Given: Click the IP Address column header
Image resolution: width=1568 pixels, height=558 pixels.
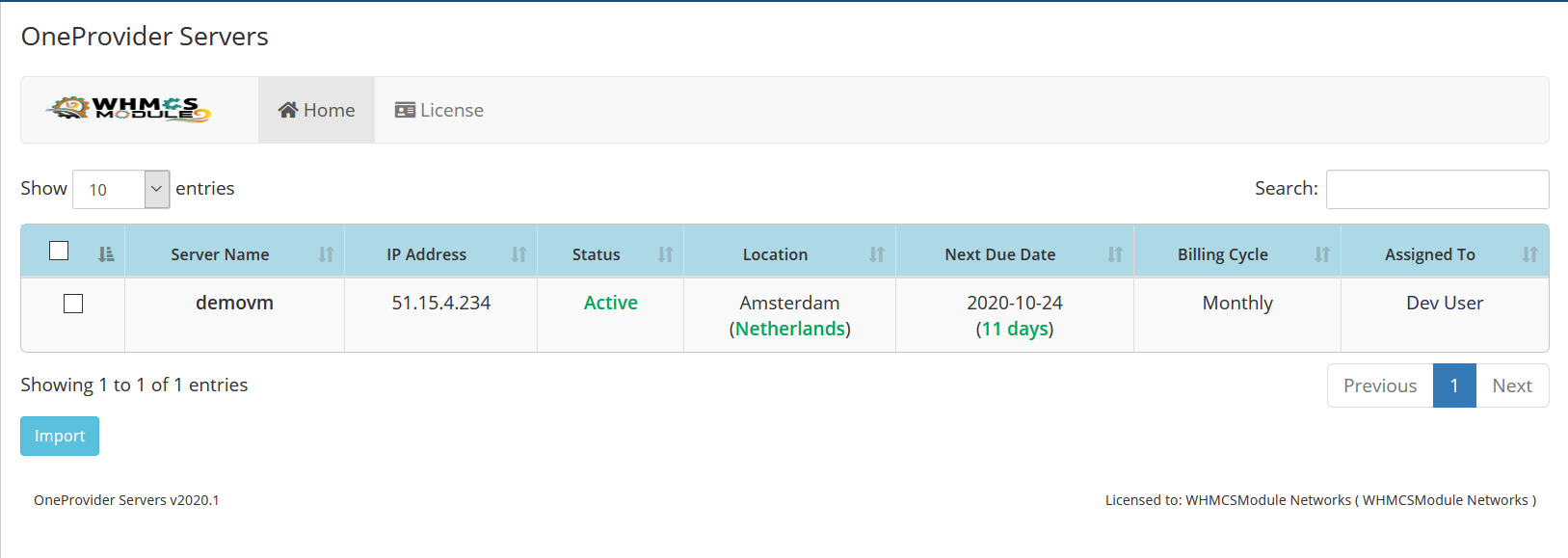Looking at the screenshot, I should (x=440, y=252).
